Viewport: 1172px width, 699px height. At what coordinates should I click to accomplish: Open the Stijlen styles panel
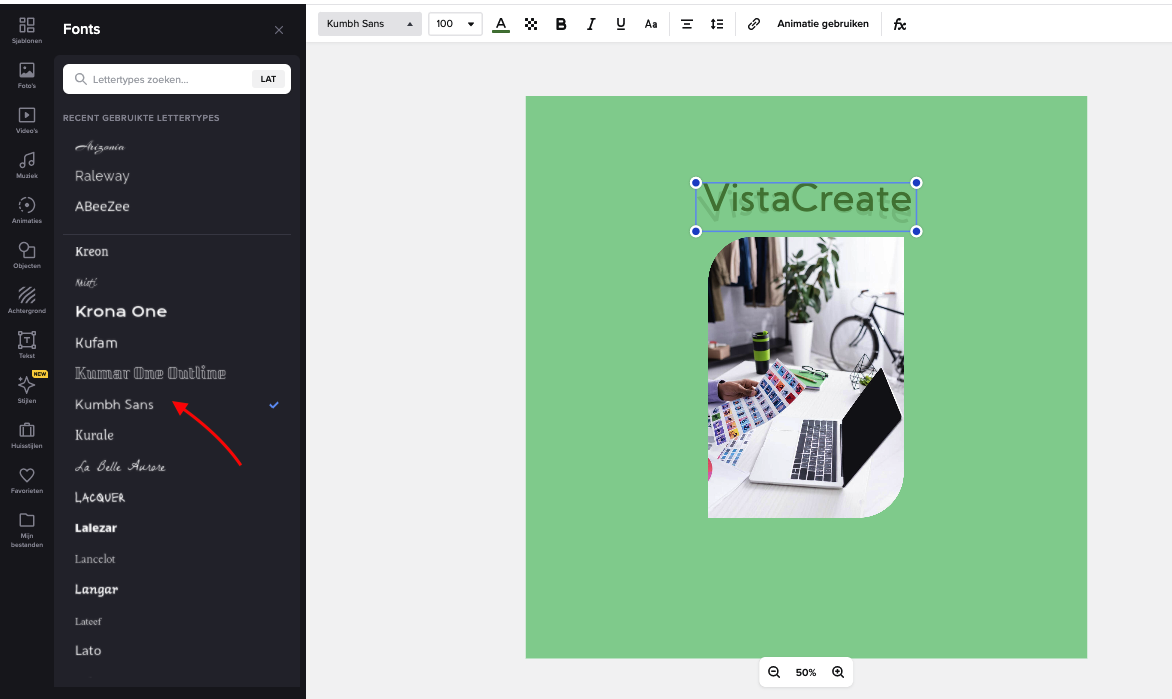pos(27,389)
